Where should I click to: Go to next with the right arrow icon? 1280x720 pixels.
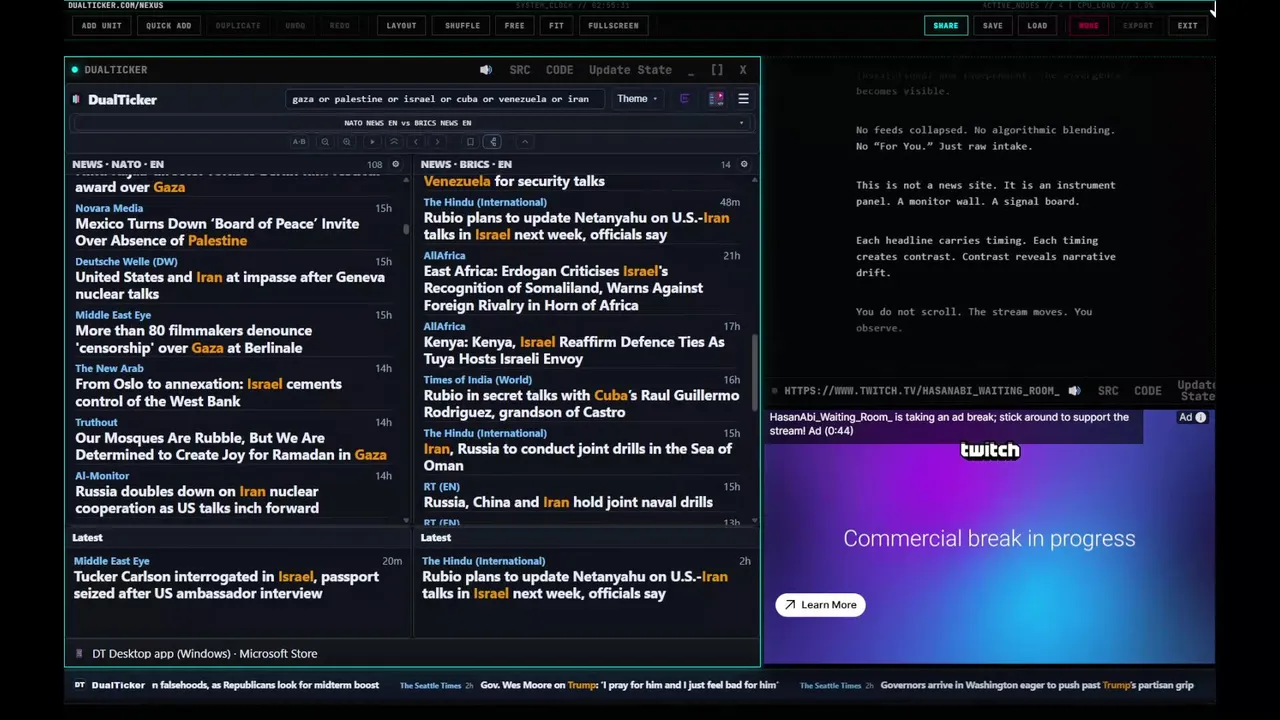click(437, 142)
